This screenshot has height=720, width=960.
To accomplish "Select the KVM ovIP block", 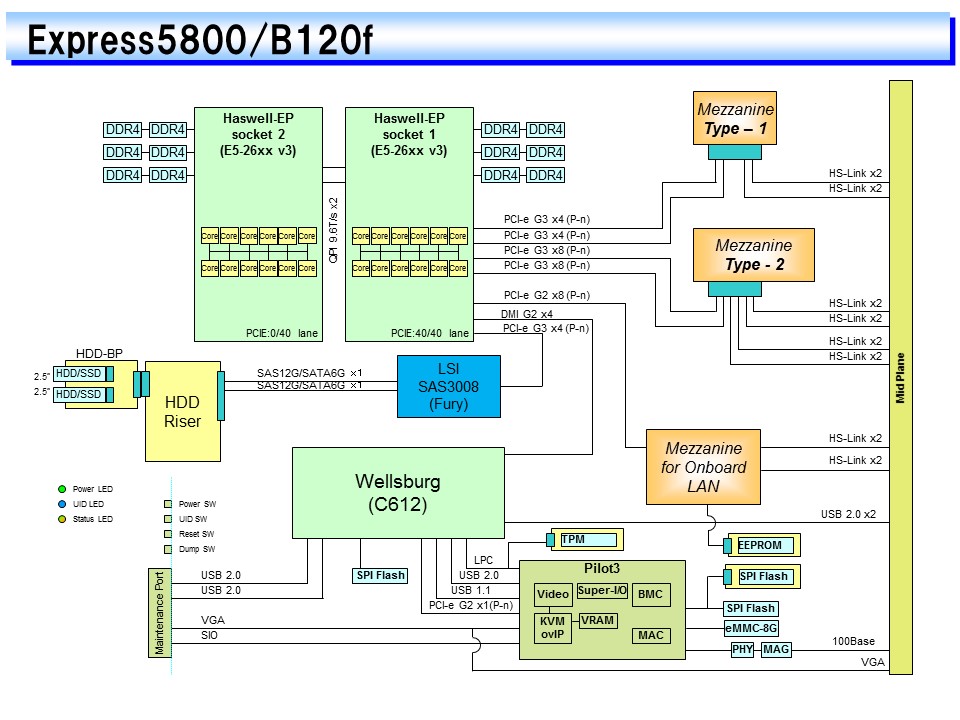I will (552, 628).
